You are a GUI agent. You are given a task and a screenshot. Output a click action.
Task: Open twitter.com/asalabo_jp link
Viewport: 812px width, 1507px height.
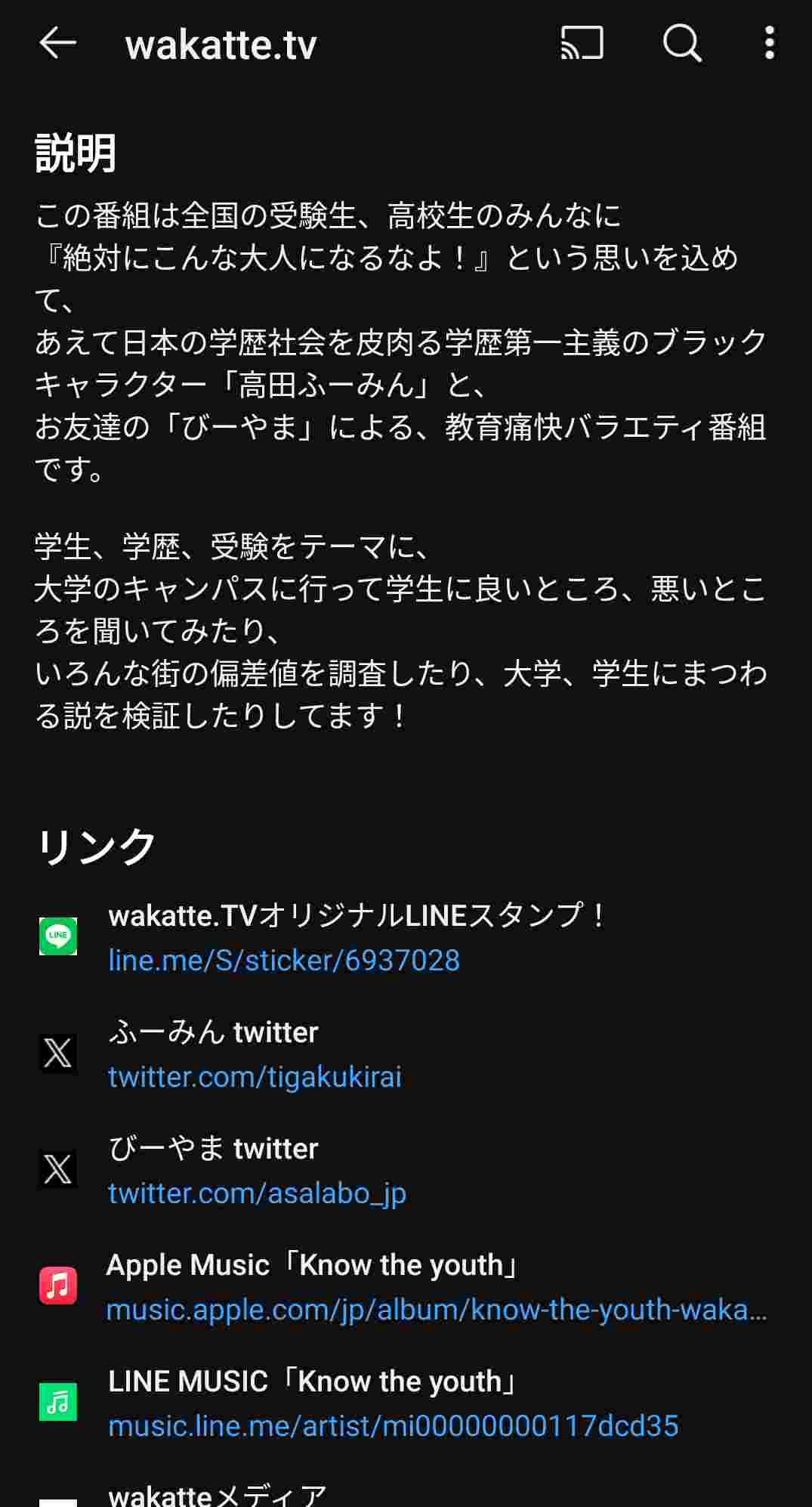point(257,1193)
